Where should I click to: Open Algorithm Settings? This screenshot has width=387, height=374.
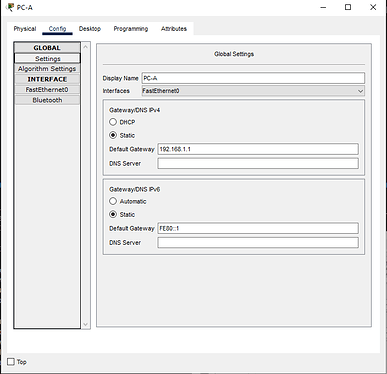pos(47,69)
